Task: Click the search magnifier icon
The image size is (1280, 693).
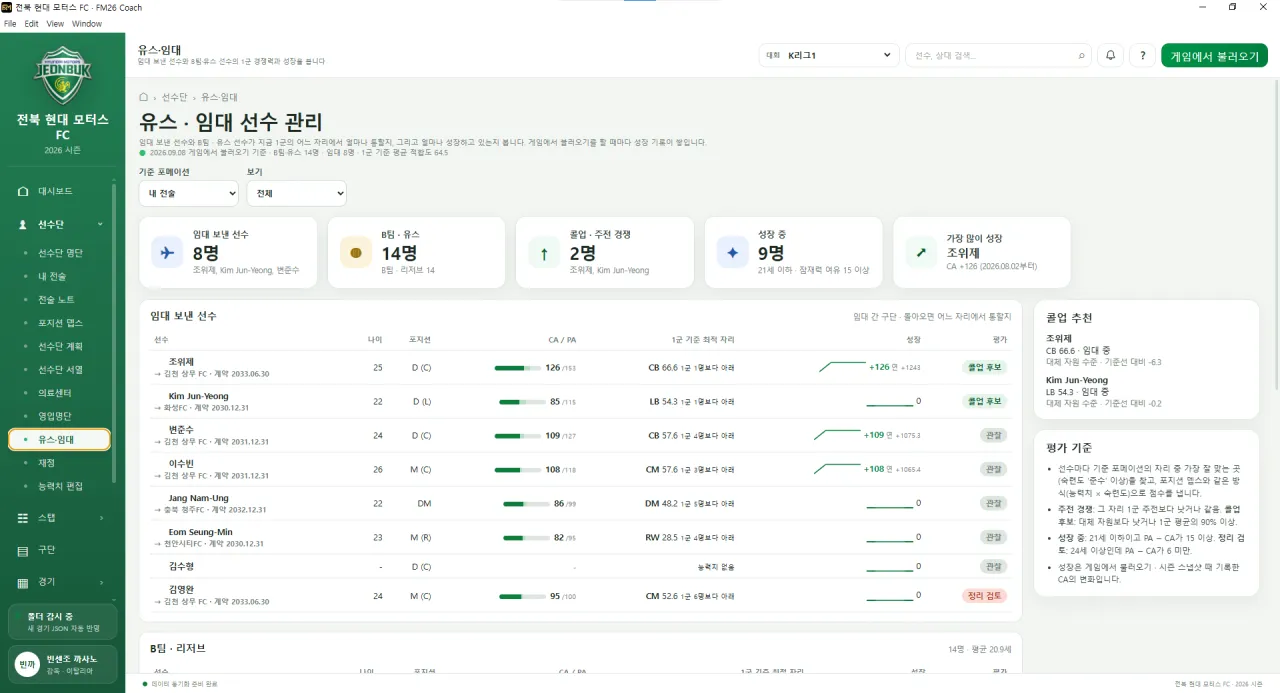Action: tap(1081, 56)
